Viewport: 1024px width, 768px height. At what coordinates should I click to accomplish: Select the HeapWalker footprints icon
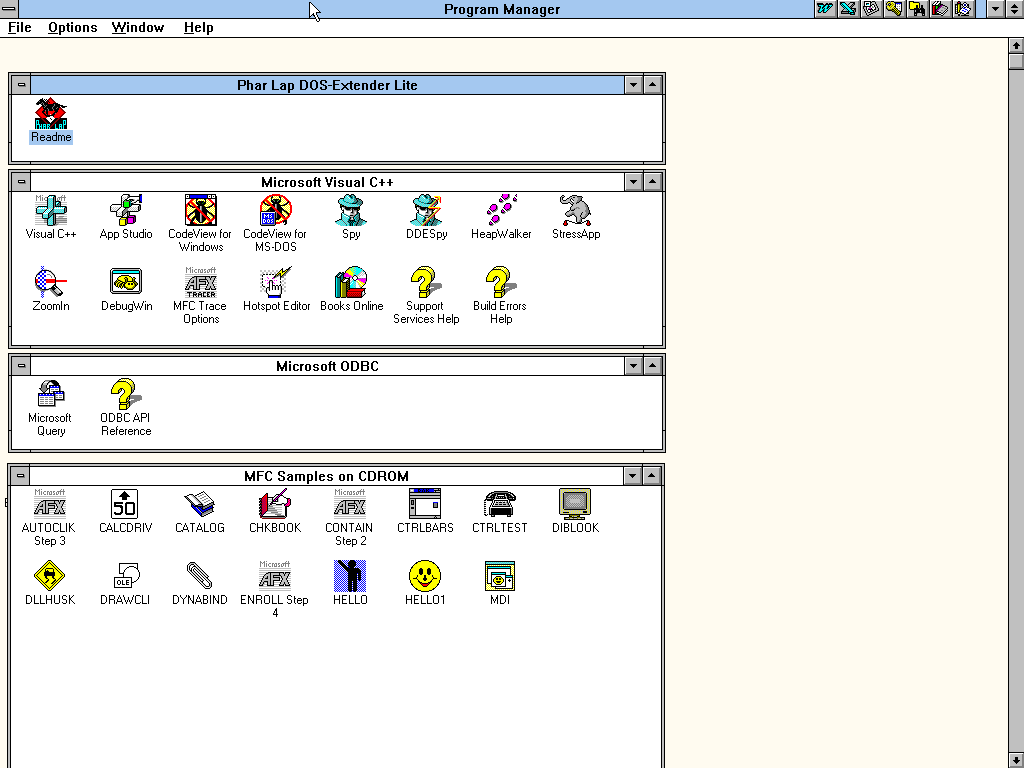pos(501,210)
